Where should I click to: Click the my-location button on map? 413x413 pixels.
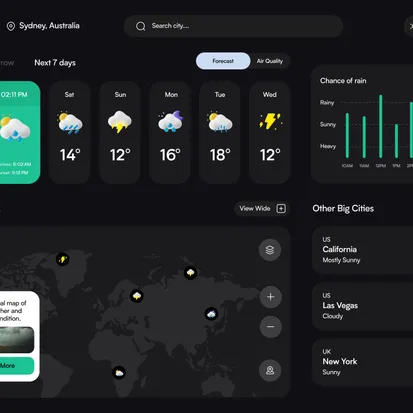coord(270,370)
